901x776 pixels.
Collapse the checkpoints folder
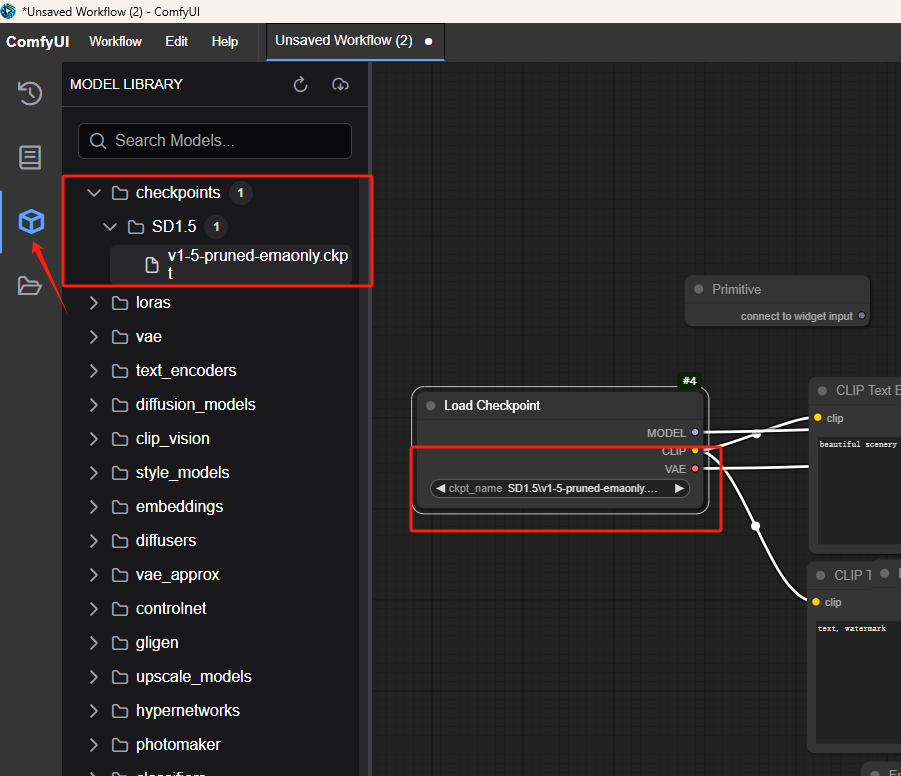[x=94, y=193]
